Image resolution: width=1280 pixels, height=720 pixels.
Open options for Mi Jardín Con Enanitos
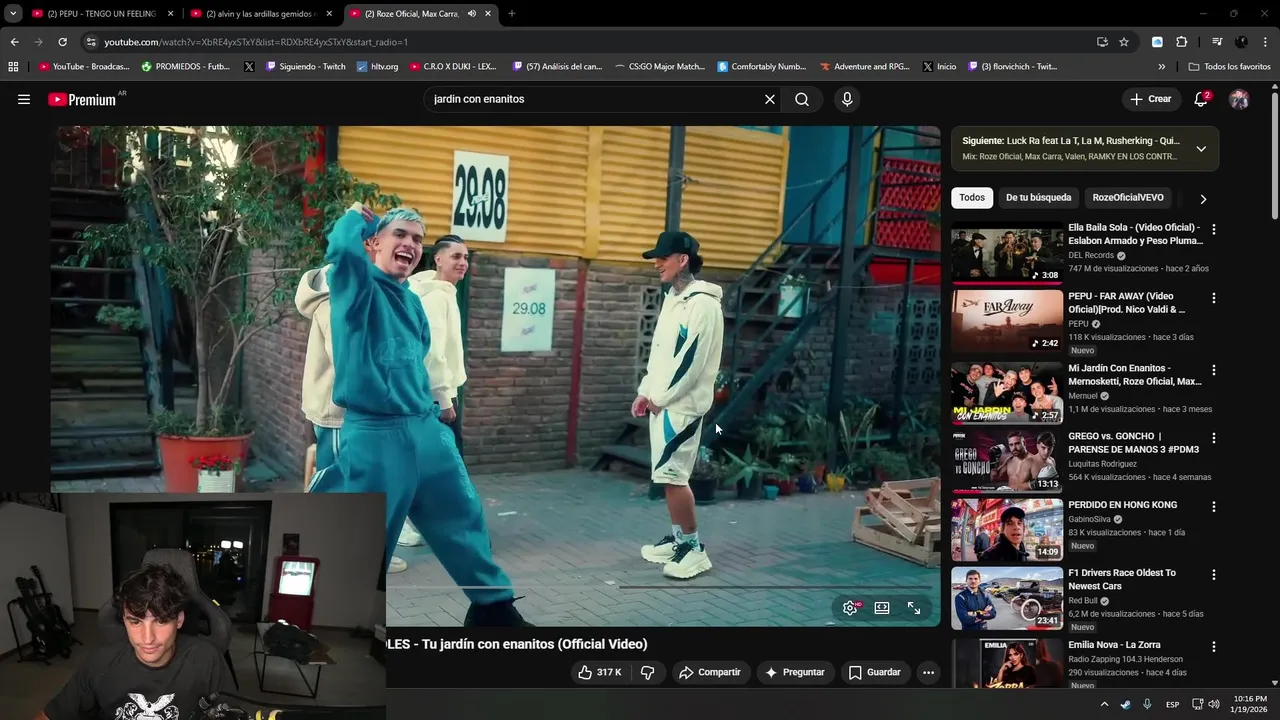tap(1213, 370)
